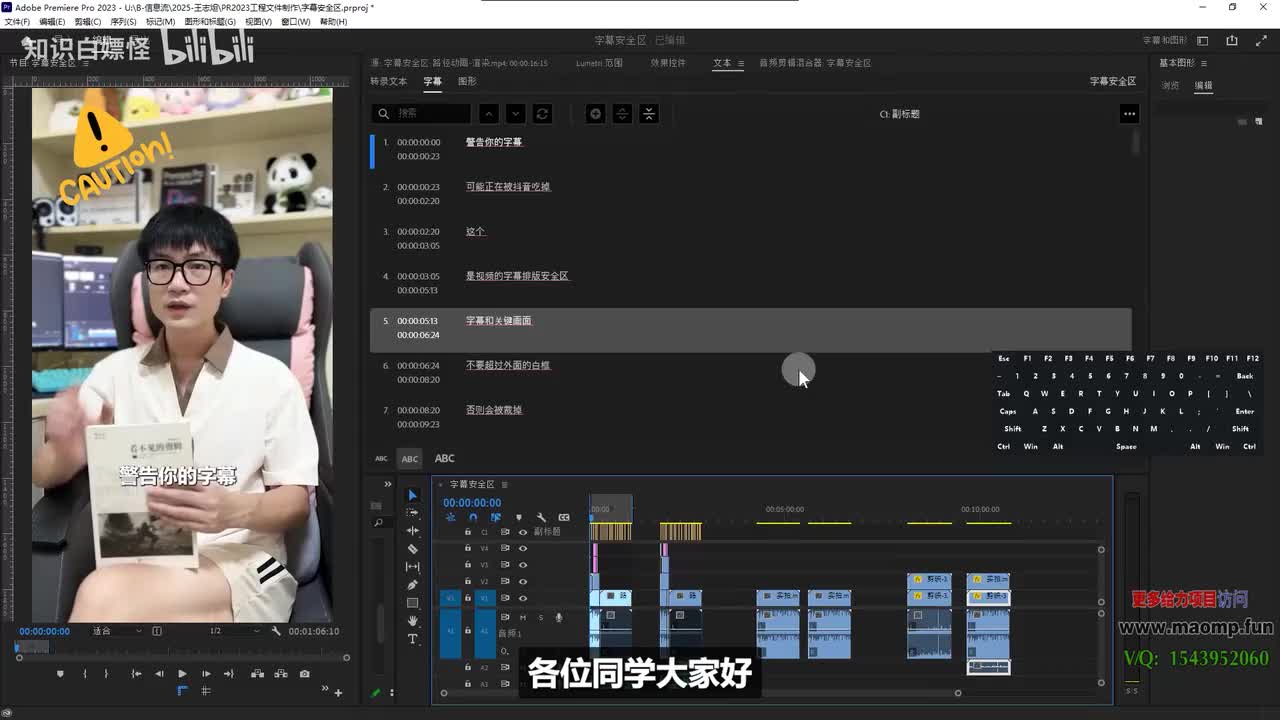
Task: Toggle nest sequence insert mode
Action: click(451, 517)
